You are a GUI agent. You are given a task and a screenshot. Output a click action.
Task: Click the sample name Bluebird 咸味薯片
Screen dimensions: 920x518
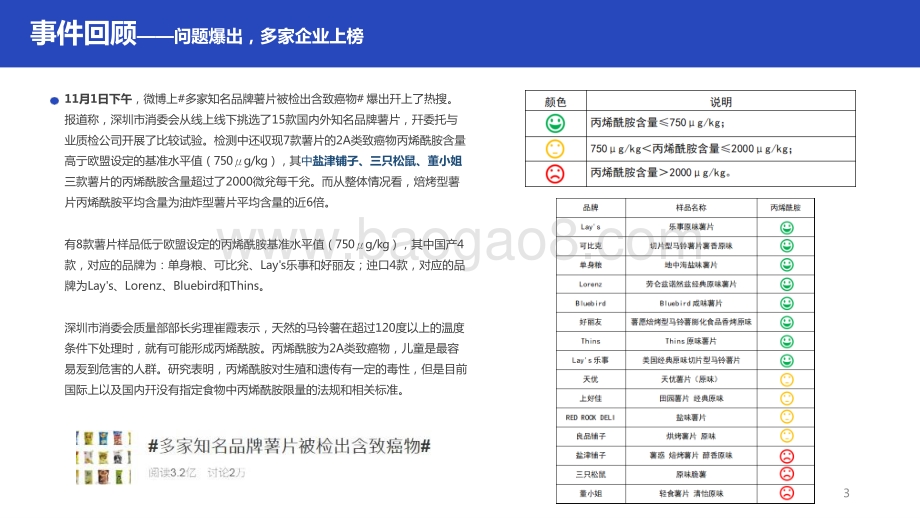tap(691, 303)
